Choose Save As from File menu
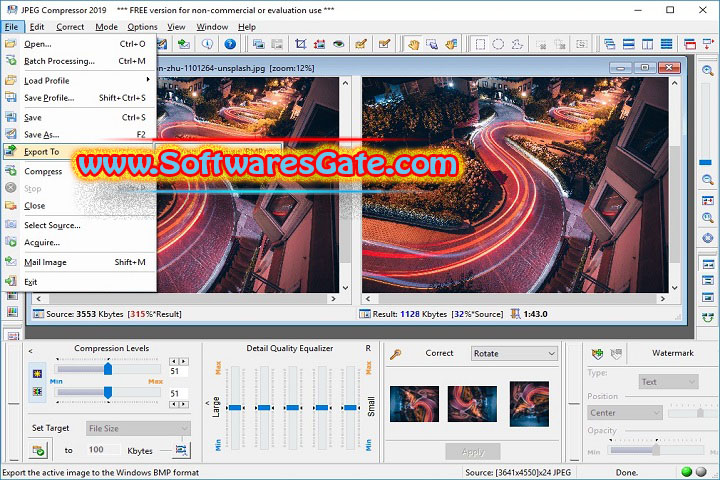The width and height of the screenshot is (720, 480). pyautogui.click(x=79, y=135)
